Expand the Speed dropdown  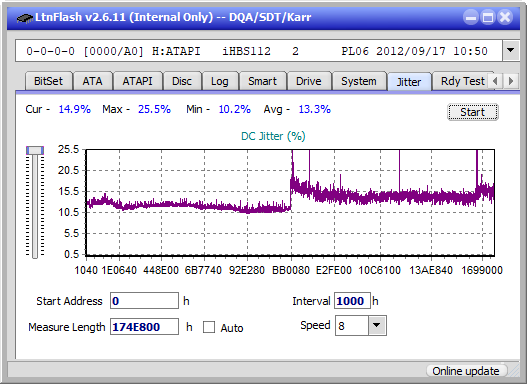pos(377,325)
